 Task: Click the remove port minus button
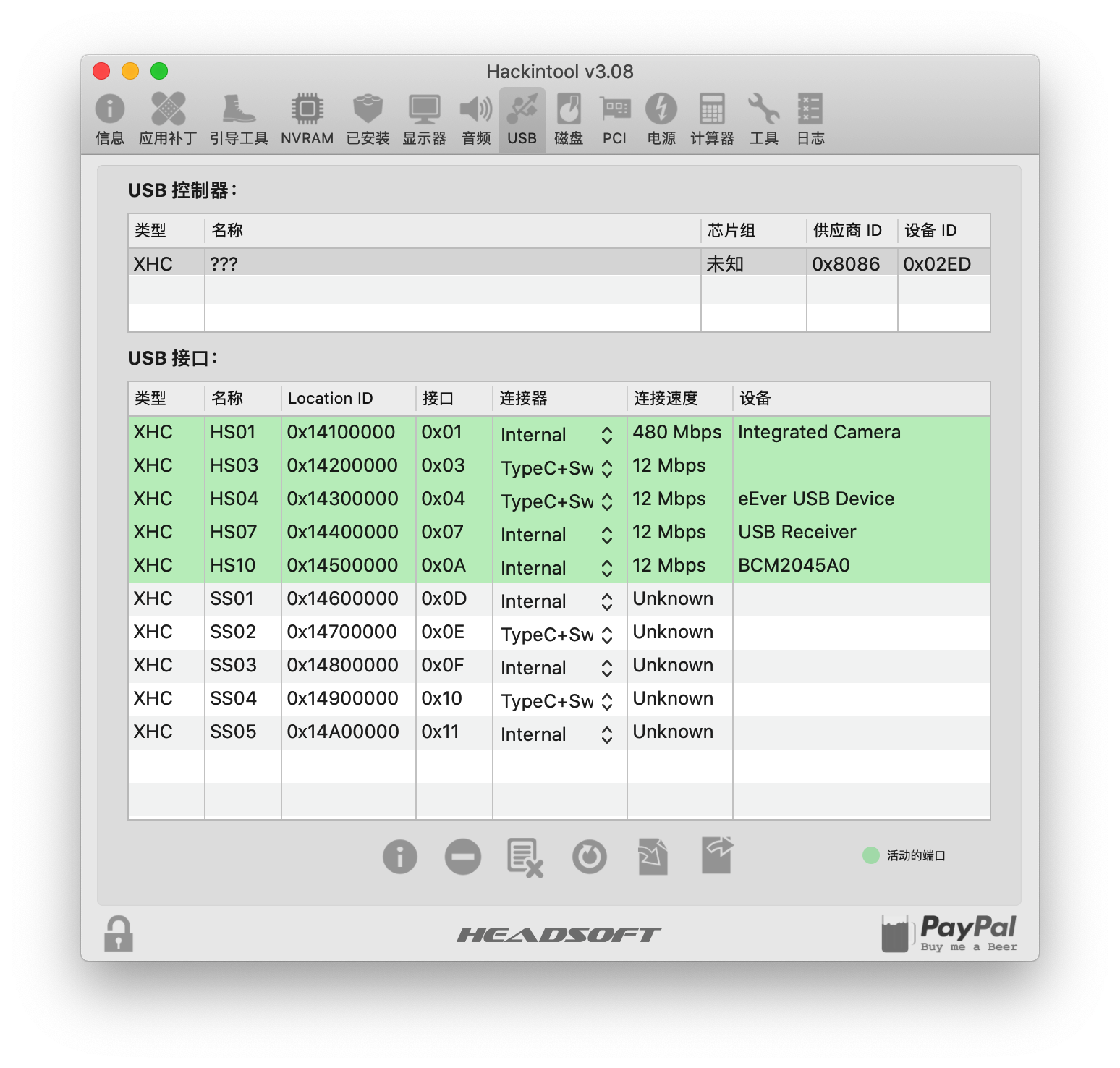(x=463, y=857)
